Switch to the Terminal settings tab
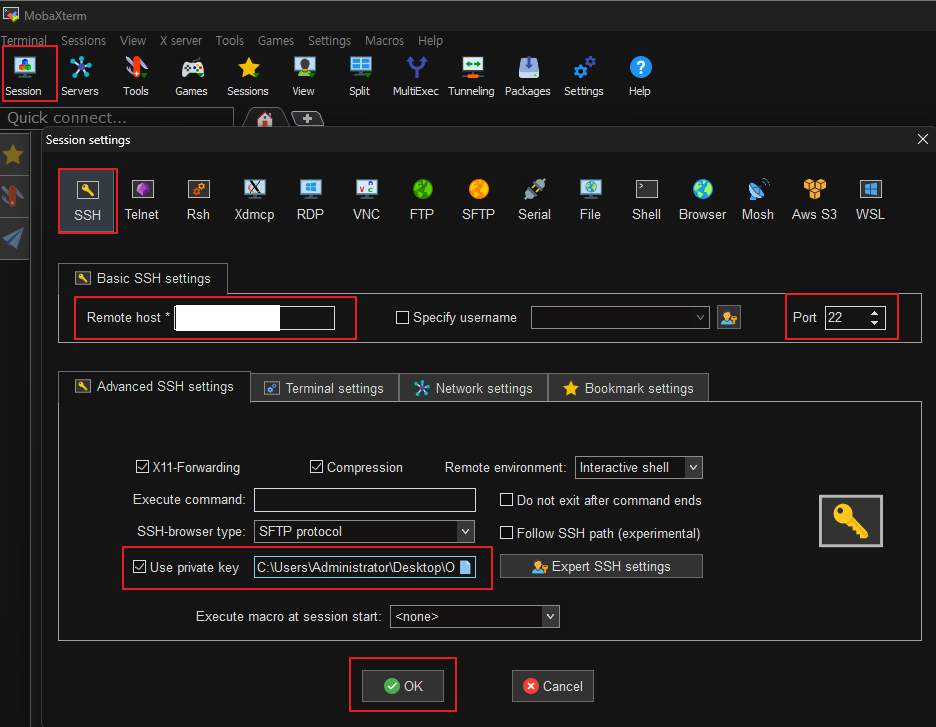This screenshot has width=936, height=727. (x=325, y=388)
